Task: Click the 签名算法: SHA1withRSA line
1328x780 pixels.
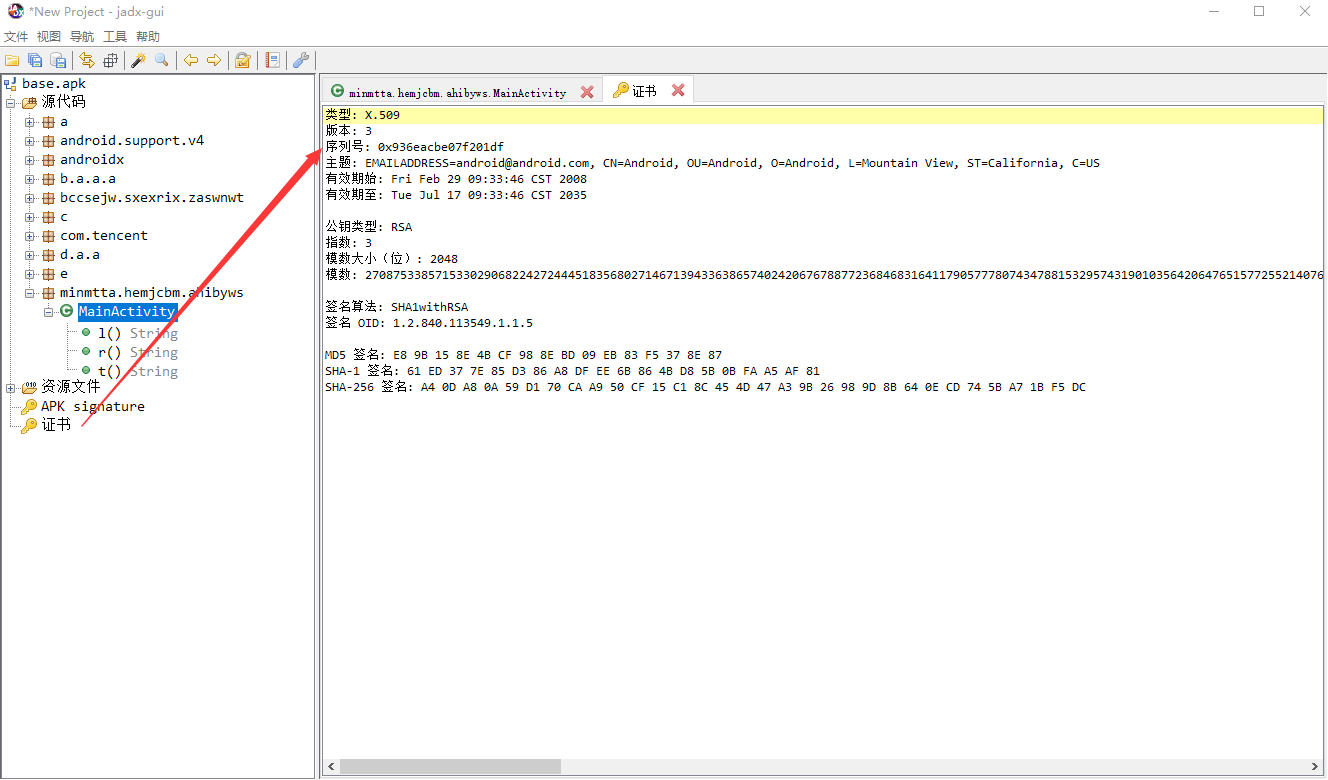Action: pos(396,307)
